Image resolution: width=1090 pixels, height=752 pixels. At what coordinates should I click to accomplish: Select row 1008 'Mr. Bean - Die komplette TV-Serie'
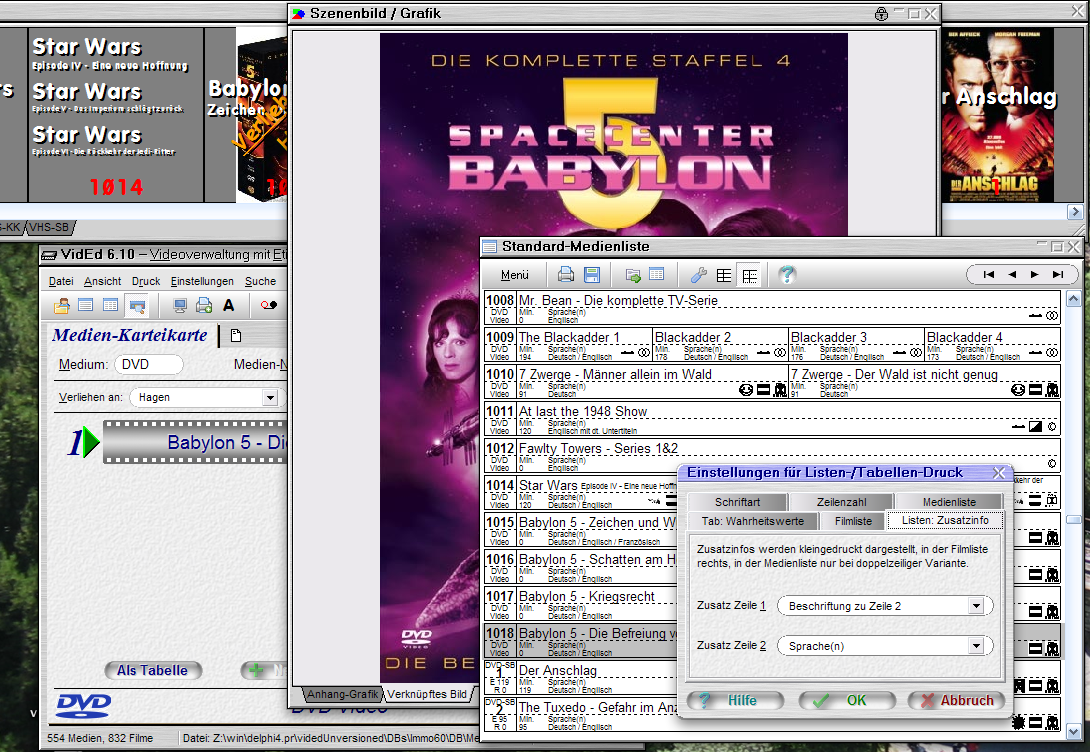[772, 308]
